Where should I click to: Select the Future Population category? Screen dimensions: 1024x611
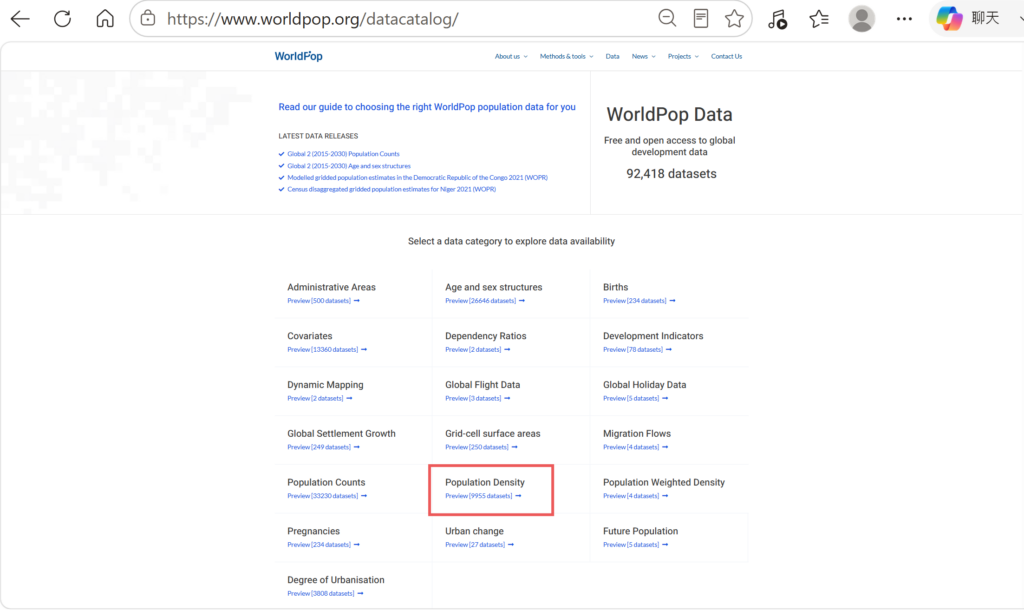(x=640, y=531)
